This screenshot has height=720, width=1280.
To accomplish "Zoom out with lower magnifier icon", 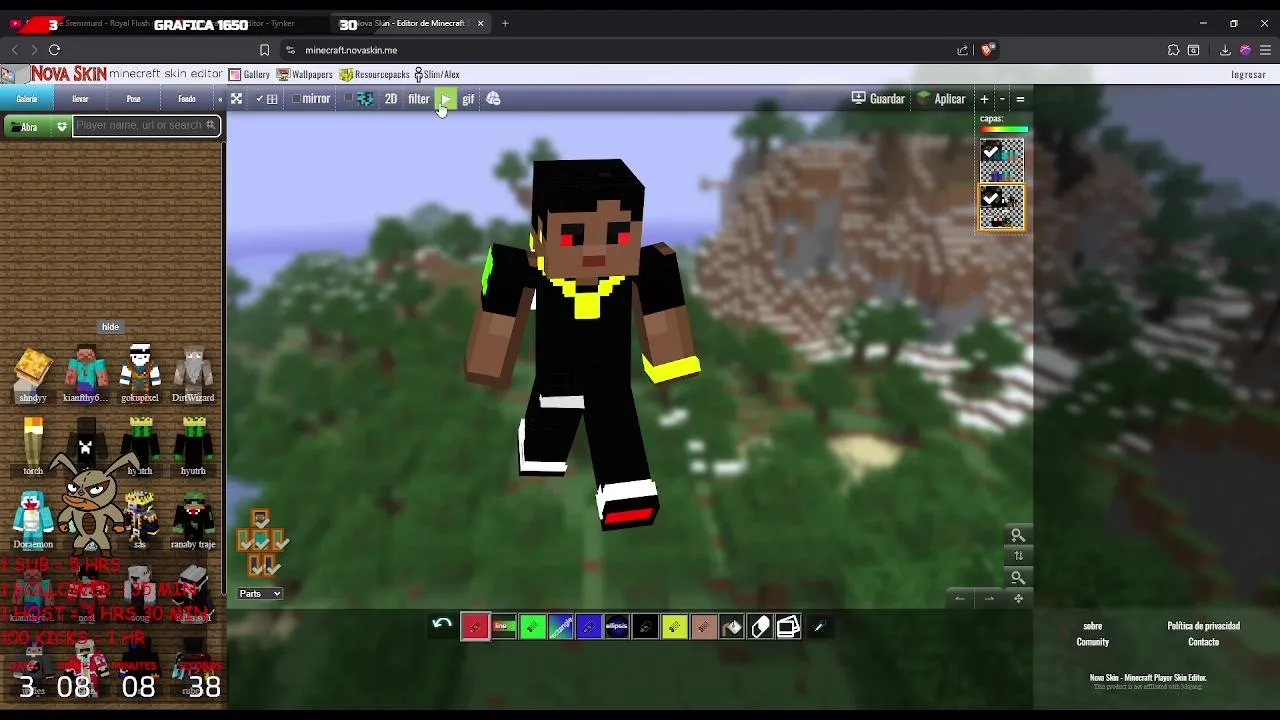I will coord(1018,577).
